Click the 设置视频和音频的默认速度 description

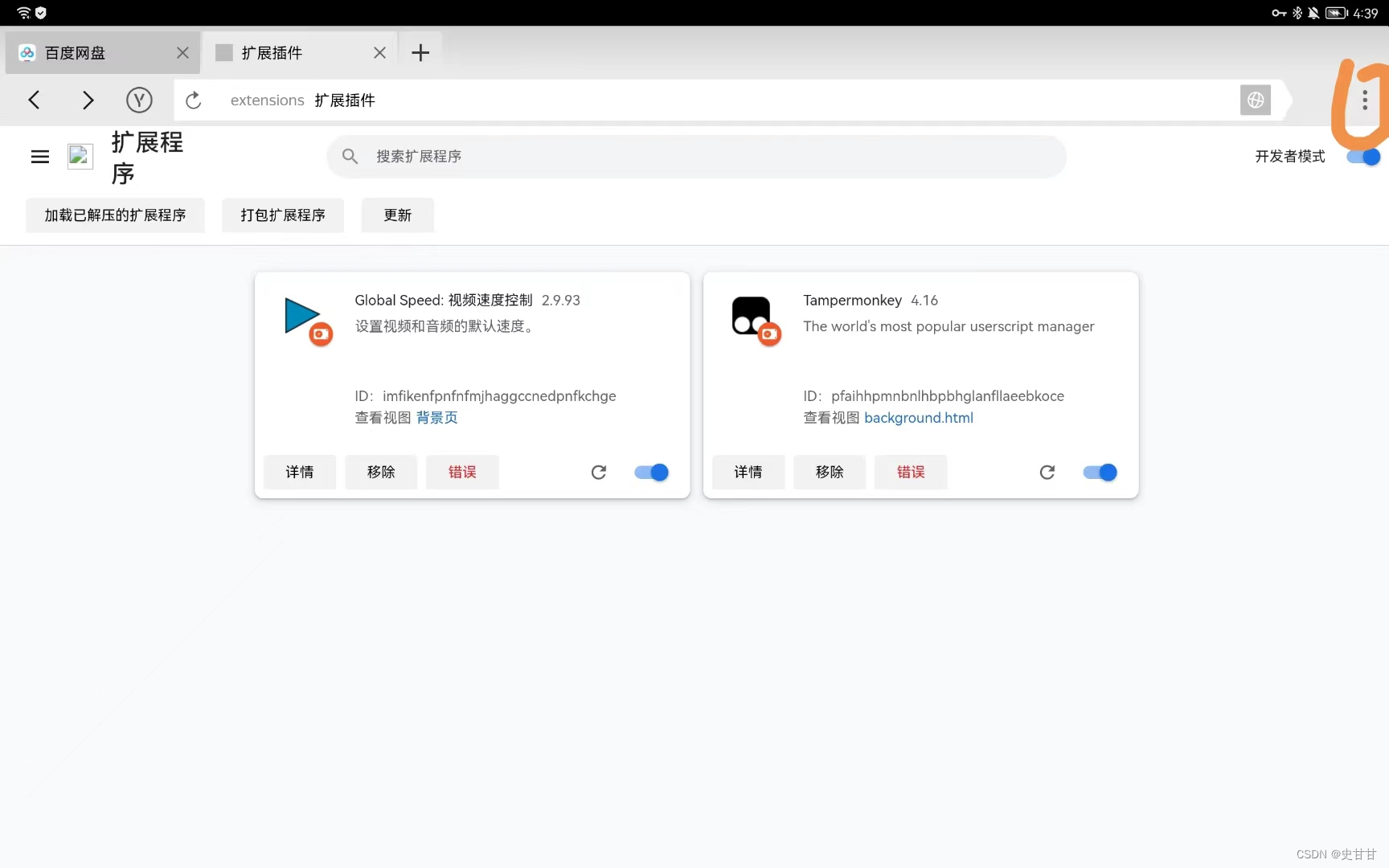[445, 326]
